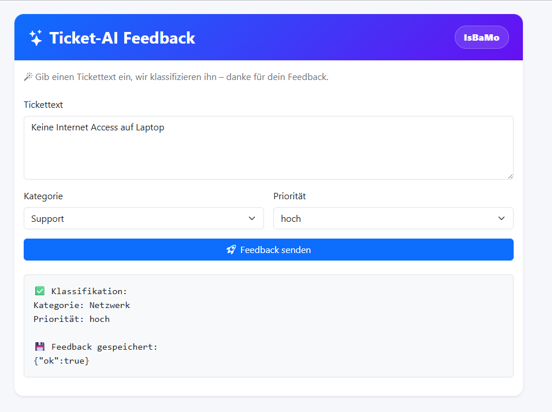Click the chevron arrow in Kategorie select

pos(252,218)
